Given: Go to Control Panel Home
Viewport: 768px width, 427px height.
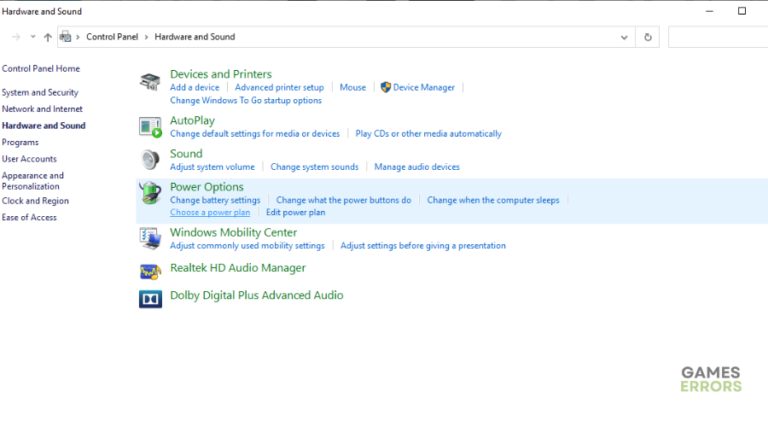Looking at the screenshot, I should point(41,68).
